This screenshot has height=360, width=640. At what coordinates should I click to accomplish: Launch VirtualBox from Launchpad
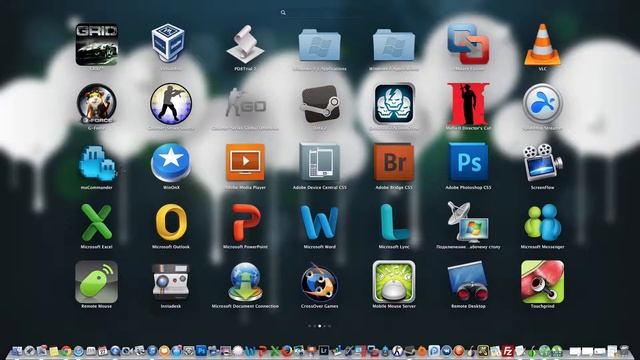pyautogui.click(x=168, y=43)
